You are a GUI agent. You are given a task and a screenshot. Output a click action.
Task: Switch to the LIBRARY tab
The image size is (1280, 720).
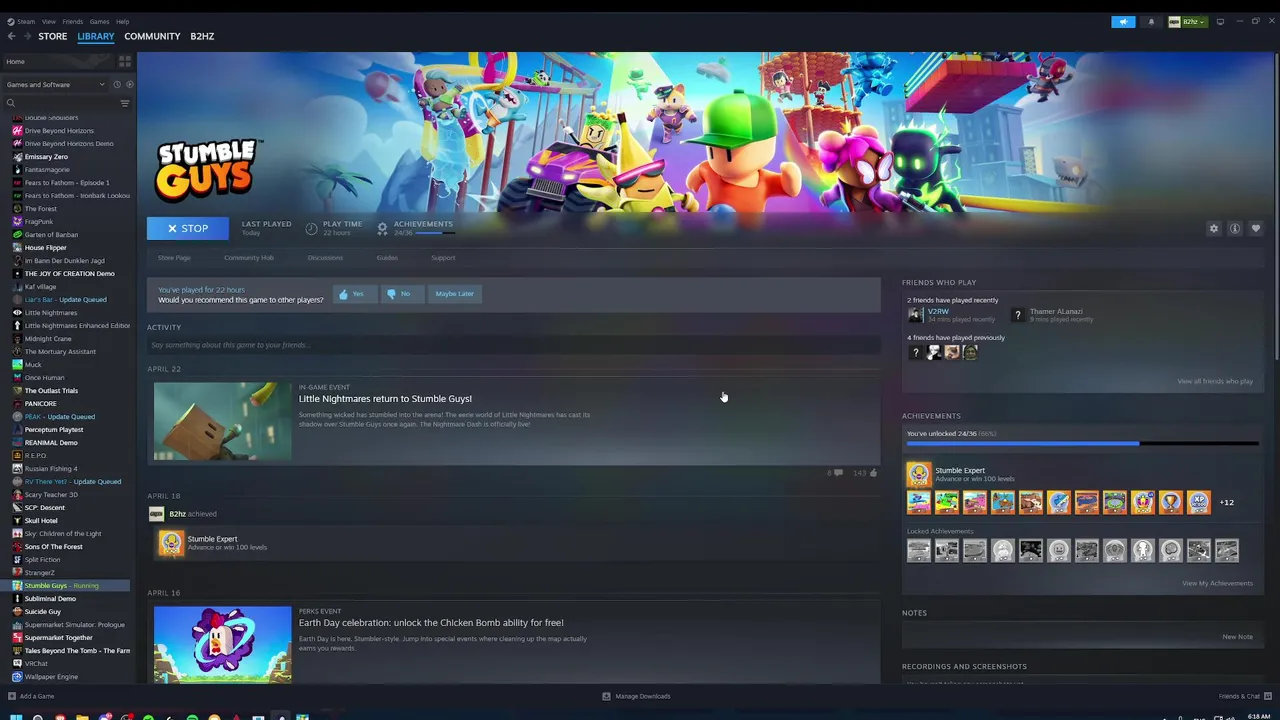click(x=96, y=36)
